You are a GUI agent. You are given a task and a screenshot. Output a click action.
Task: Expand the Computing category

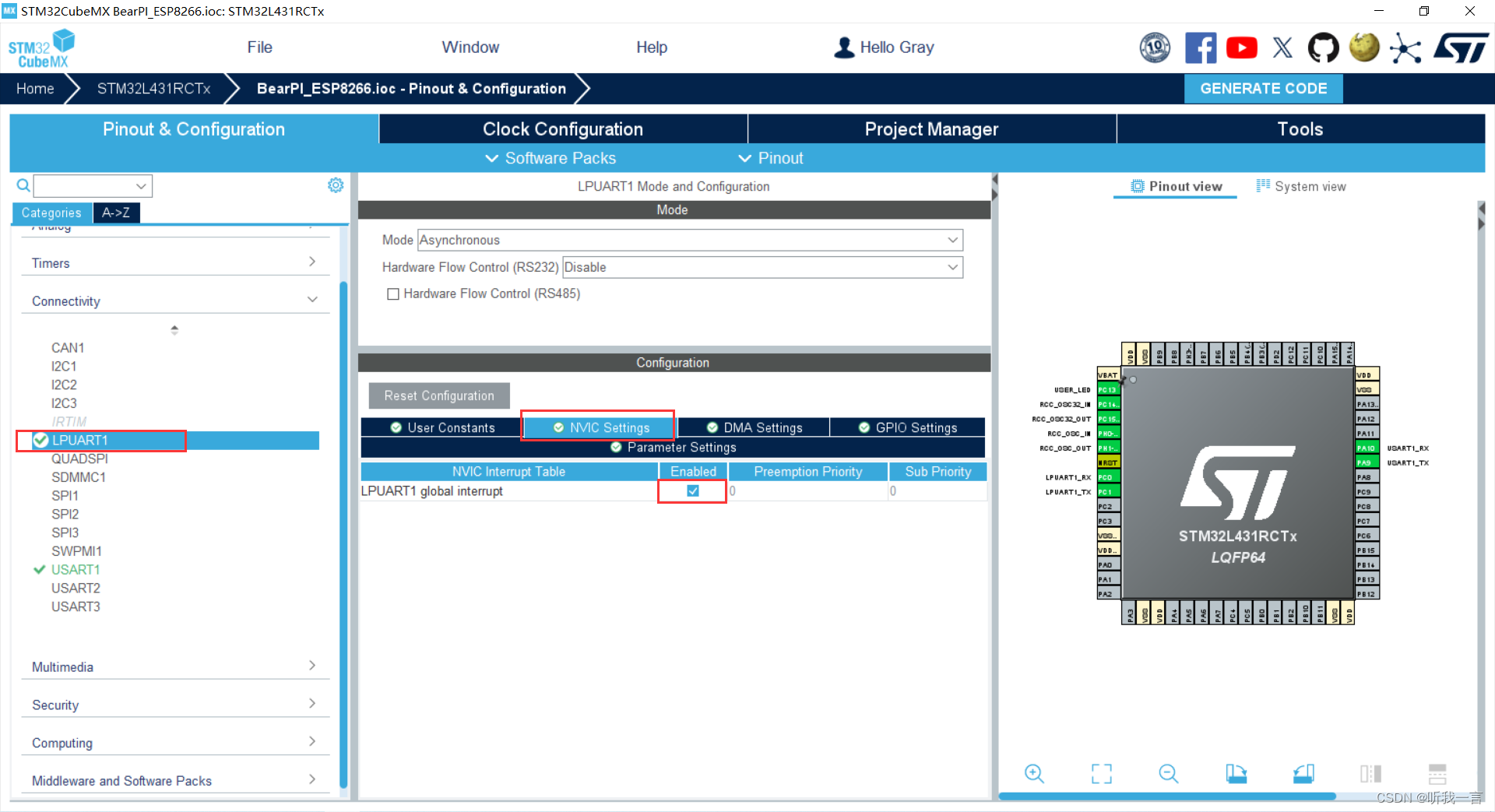tap(175, 743)
